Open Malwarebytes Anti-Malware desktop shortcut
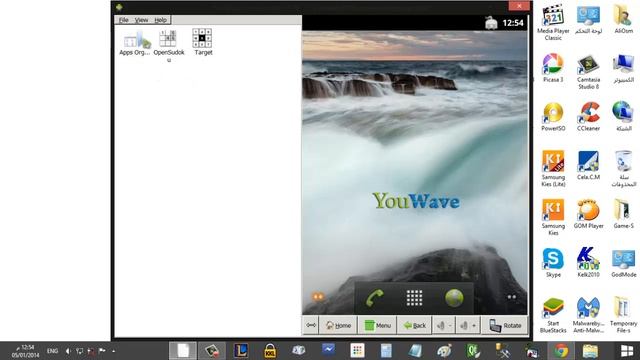The image size is (640, 360). 588,315
